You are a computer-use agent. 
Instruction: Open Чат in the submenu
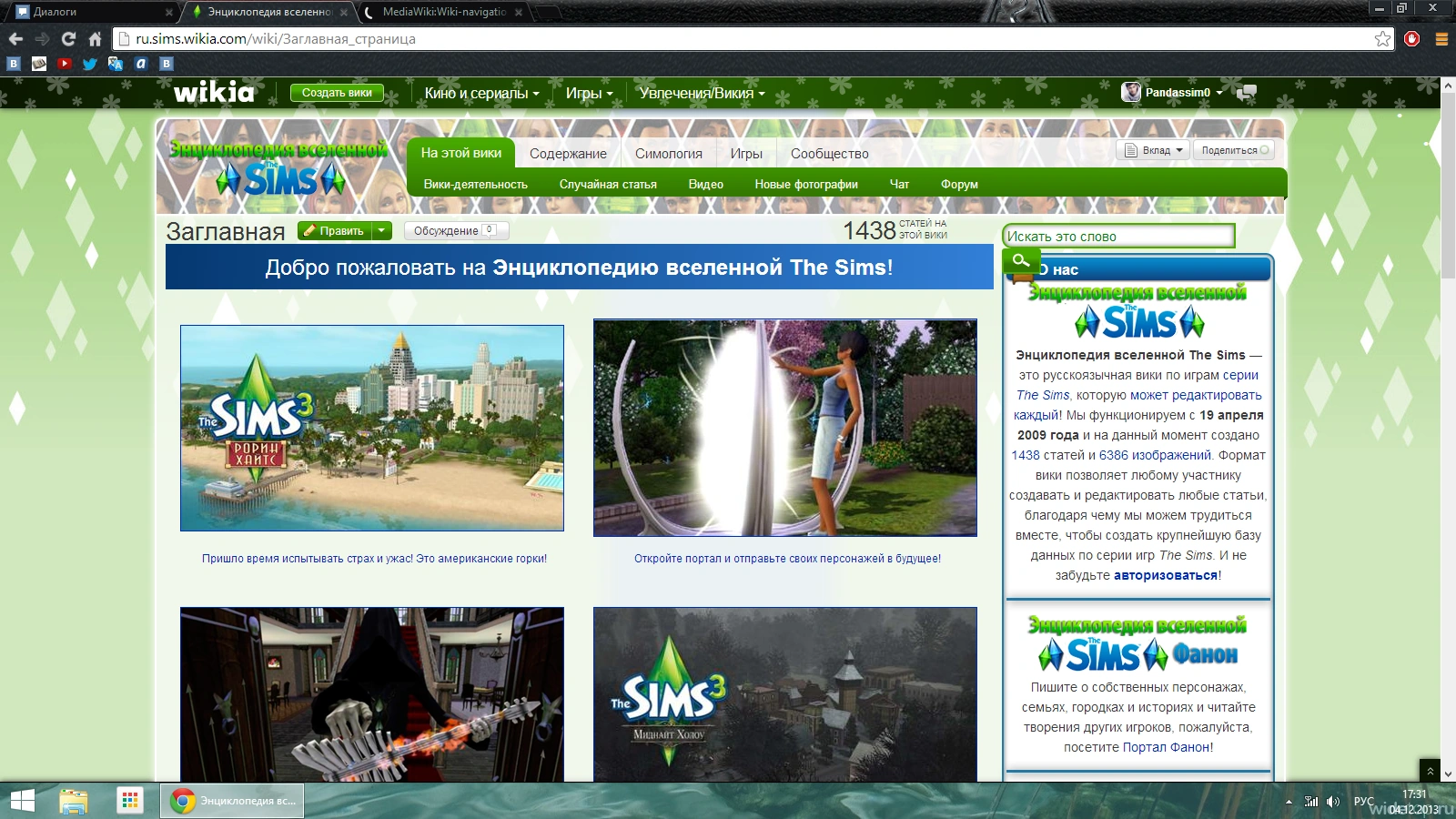[899, 184]
